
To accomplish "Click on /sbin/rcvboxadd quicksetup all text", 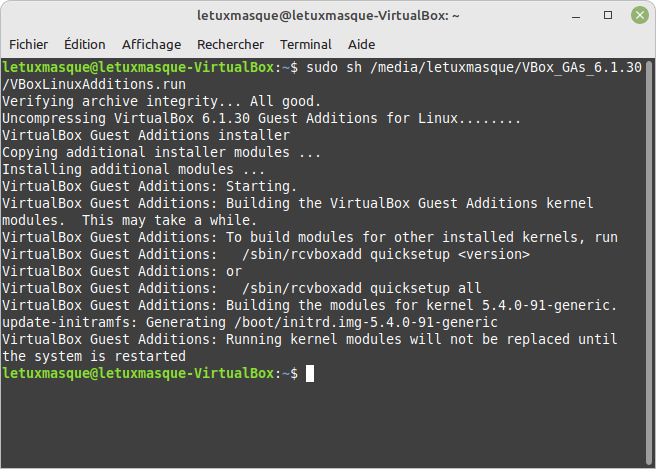I will click(361, 288).
